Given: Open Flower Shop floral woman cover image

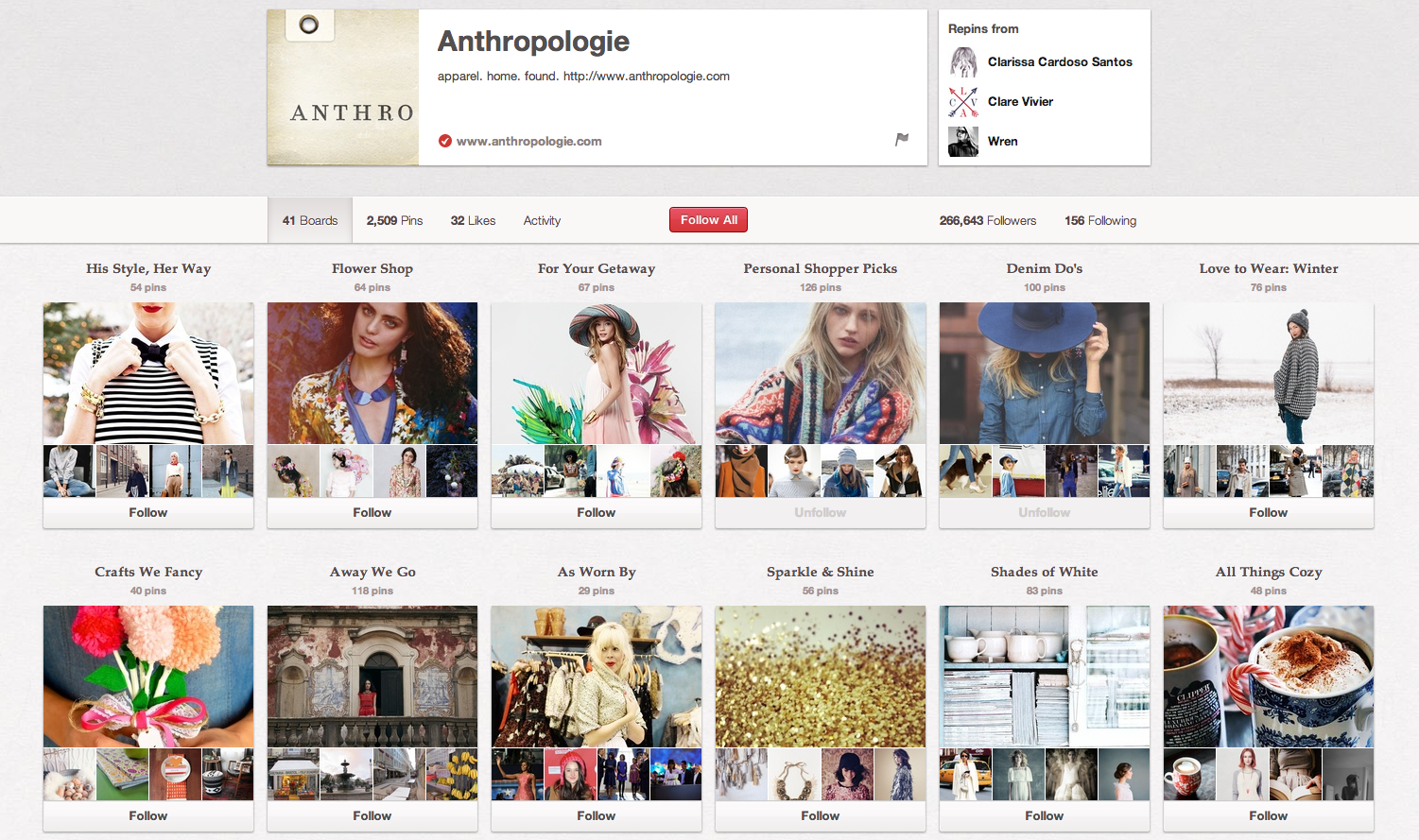Looking at the screenshot, I should click(372, 373).
